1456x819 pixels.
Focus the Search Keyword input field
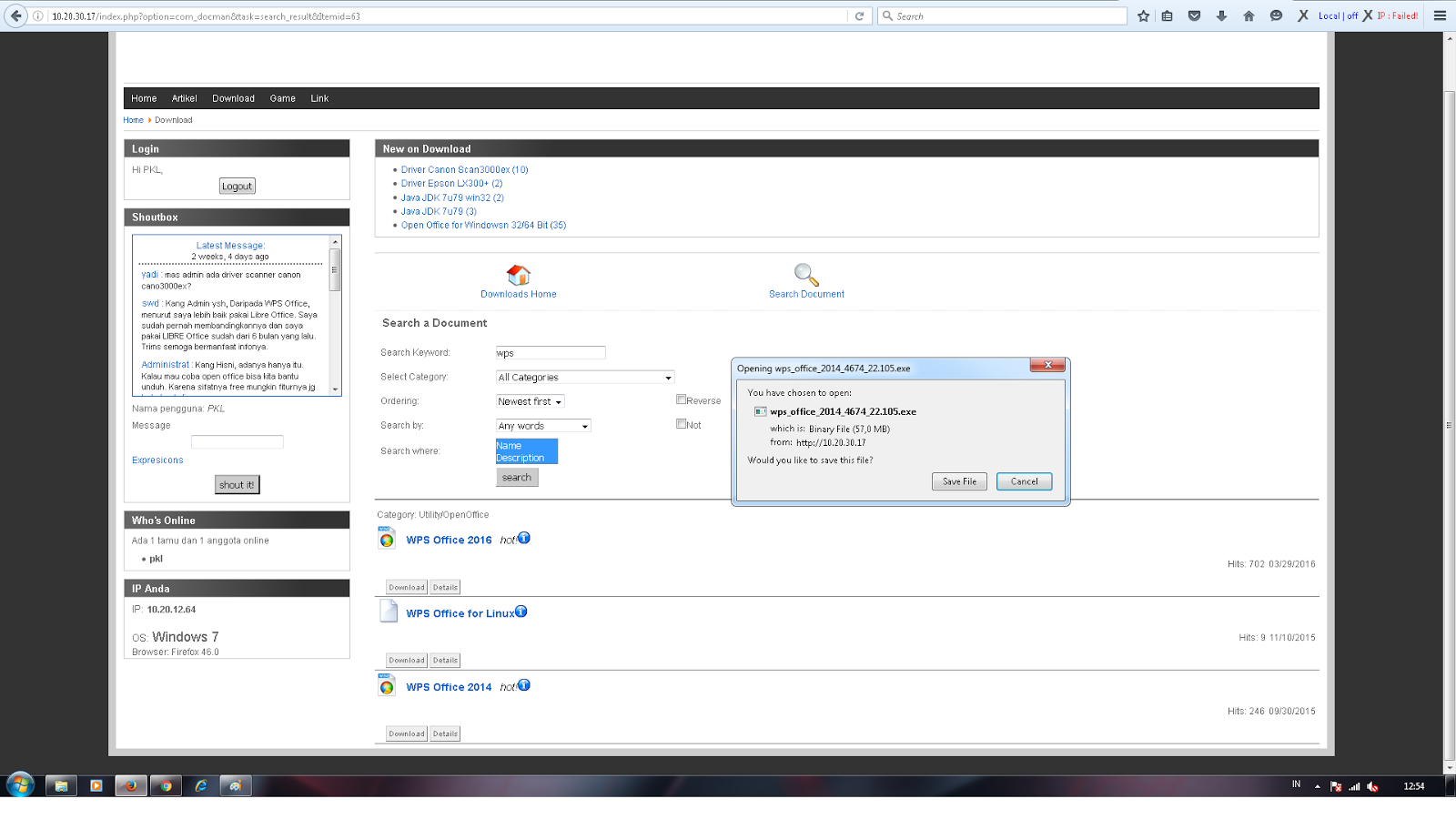[551, 353]
